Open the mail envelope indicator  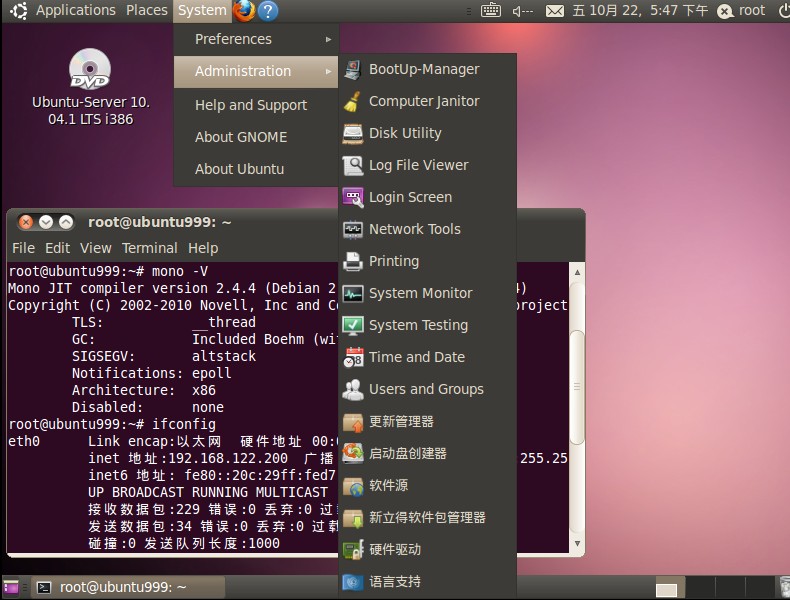555,11
